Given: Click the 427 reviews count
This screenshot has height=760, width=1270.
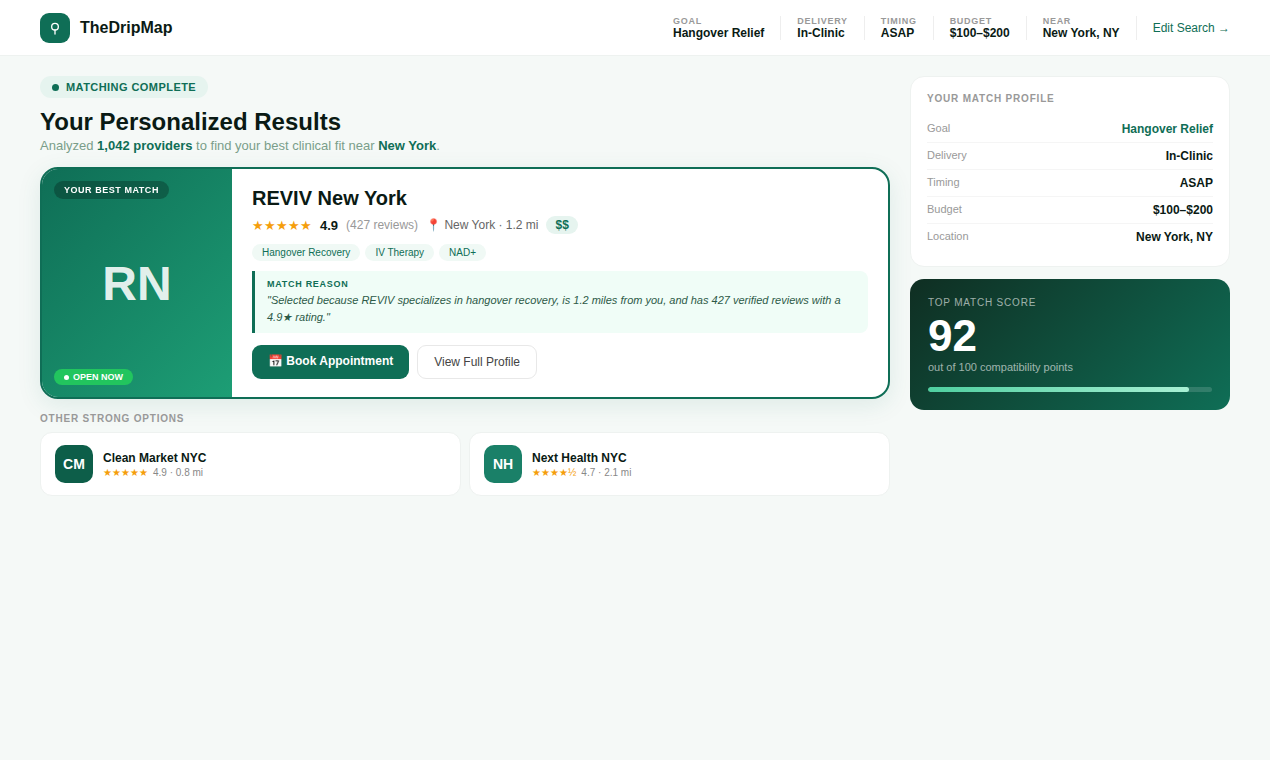Looking at the screenshot, I should pos(382,225).
